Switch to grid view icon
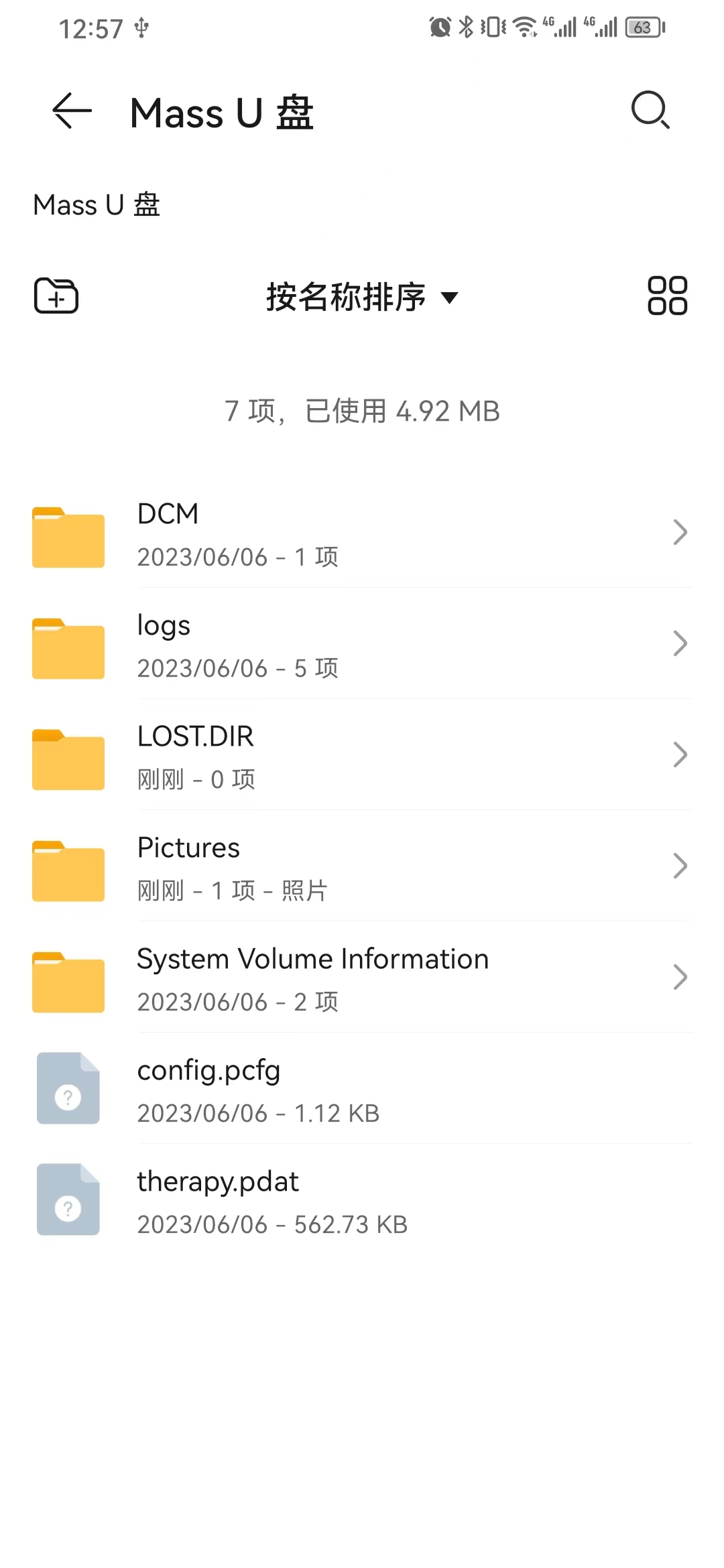The image size is (724, 1568). coord(667,296)
